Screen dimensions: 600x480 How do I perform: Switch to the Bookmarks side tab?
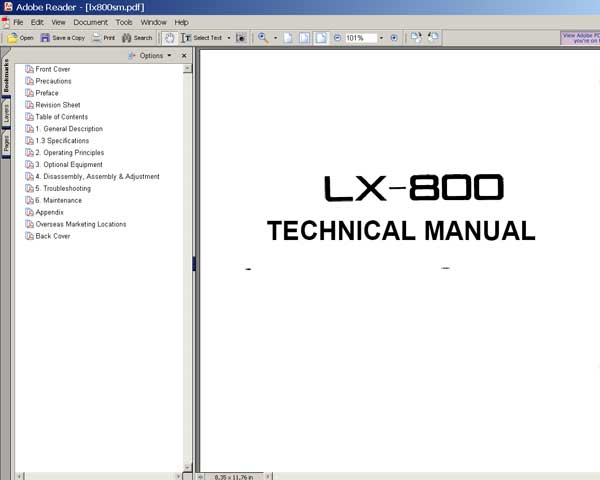click(6, 75)
